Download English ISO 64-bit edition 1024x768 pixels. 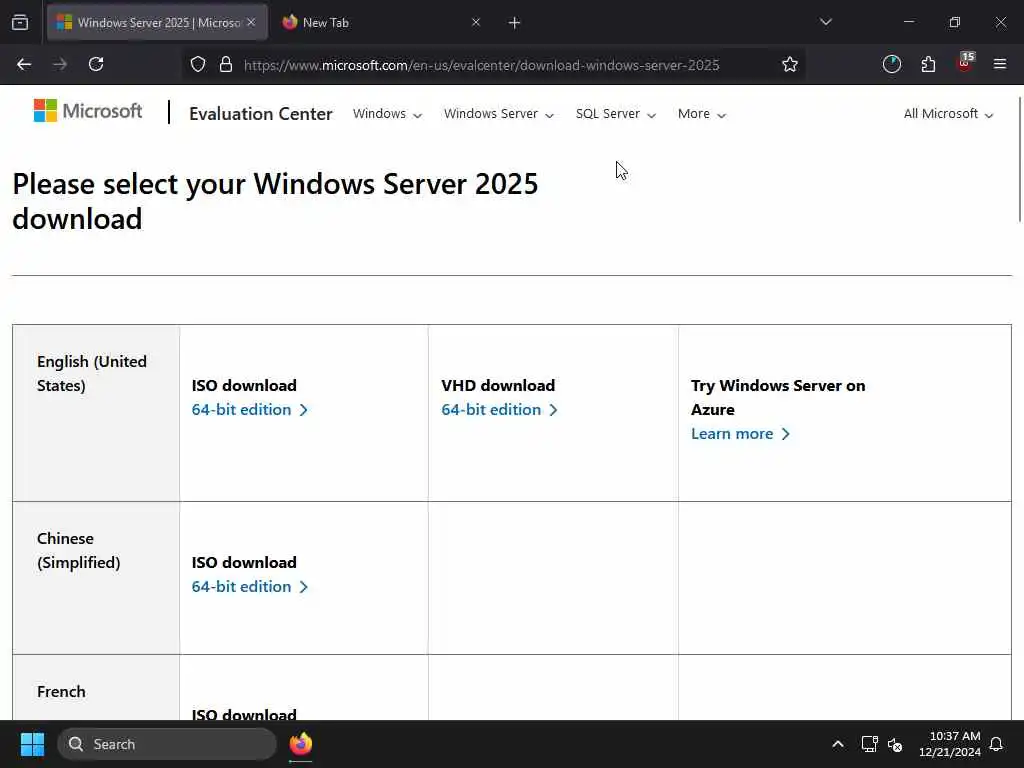pyautogui.click(x=249, y=409)
